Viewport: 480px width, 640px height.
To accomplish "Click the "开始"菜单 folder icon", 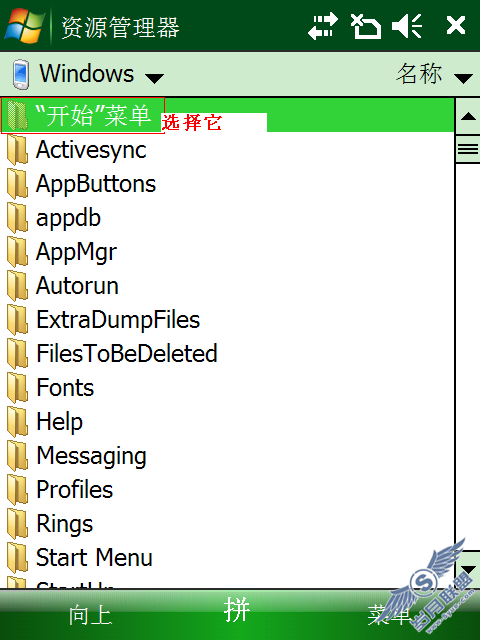I will click(17, 116).
